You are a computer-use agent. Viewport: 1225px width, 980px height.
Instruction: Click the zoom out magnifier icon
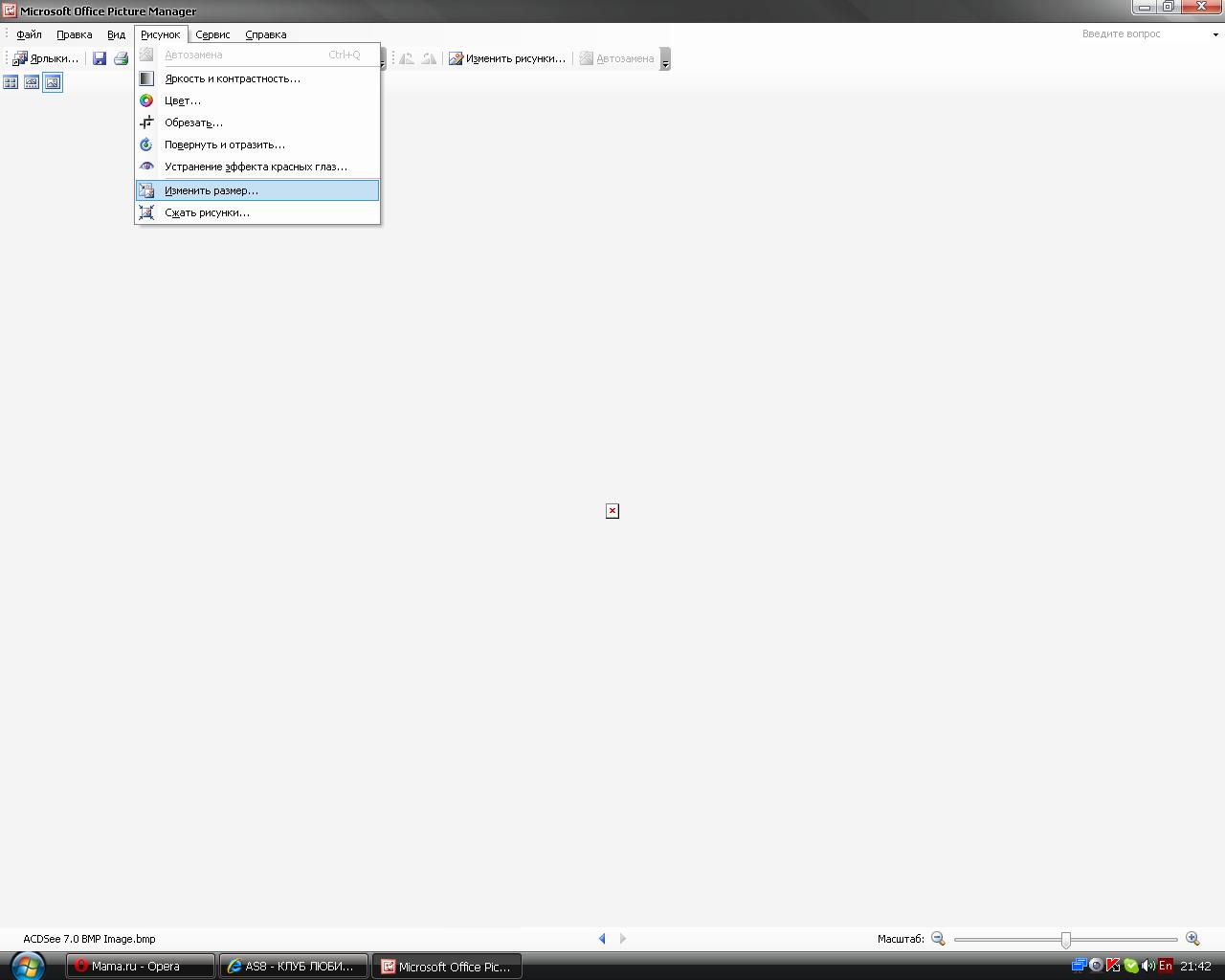(938, 939)
